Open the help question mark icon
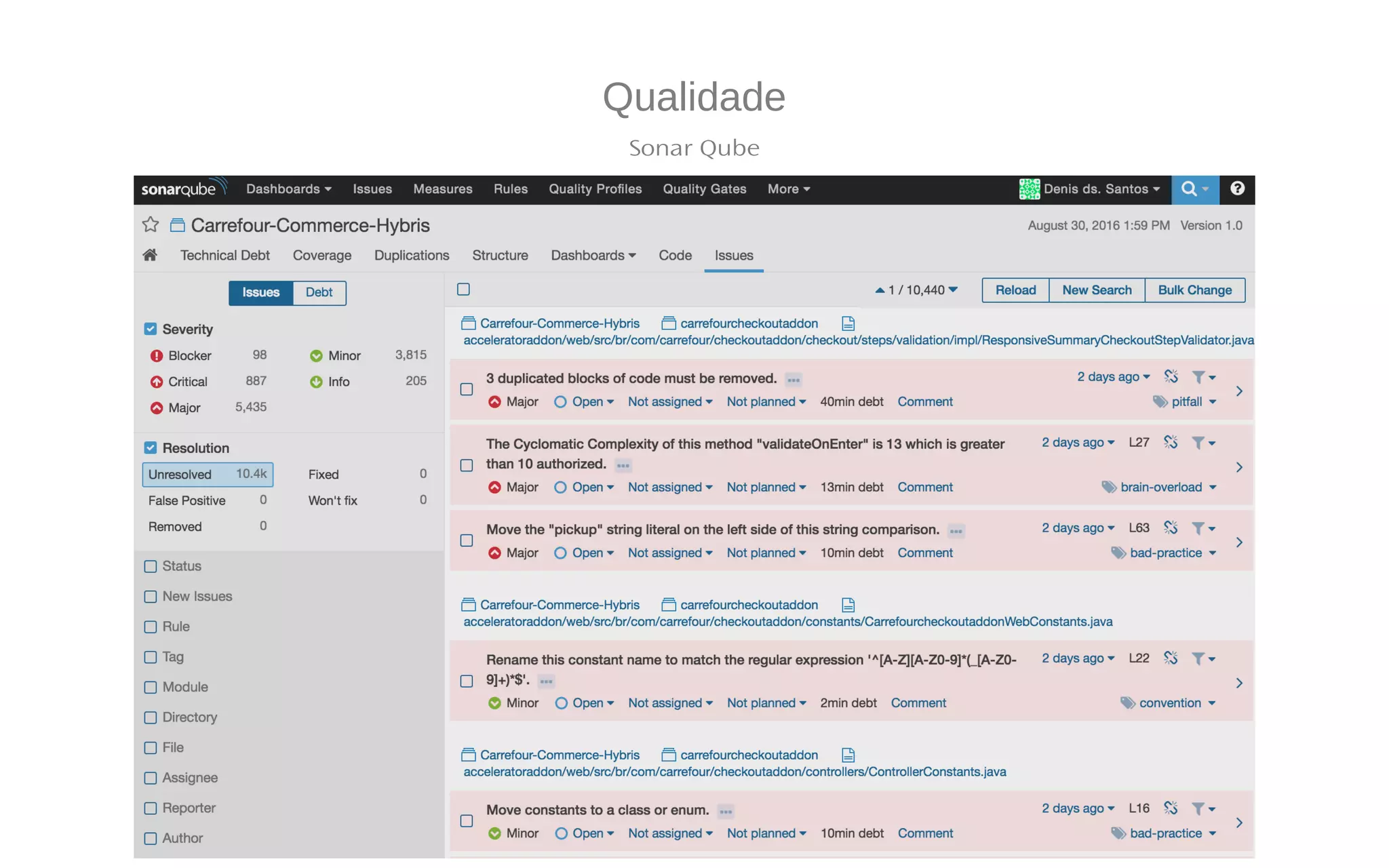The height and width of the screenshot is (868, 1389). (1237, 189)
